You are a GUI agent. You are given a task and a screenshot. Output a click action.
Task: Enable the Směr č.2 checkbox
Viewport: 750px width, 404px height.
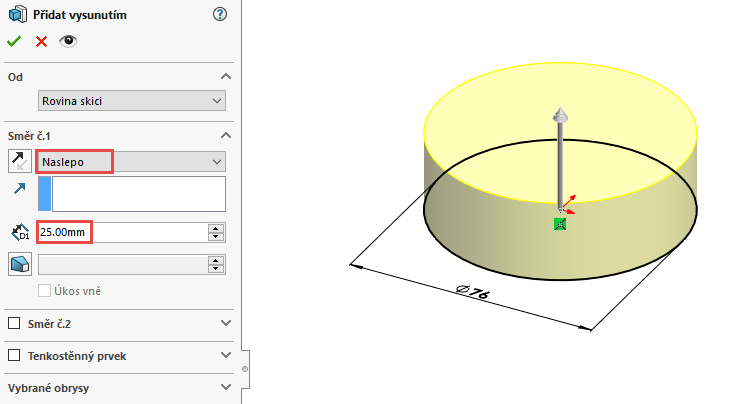[14, 324]
